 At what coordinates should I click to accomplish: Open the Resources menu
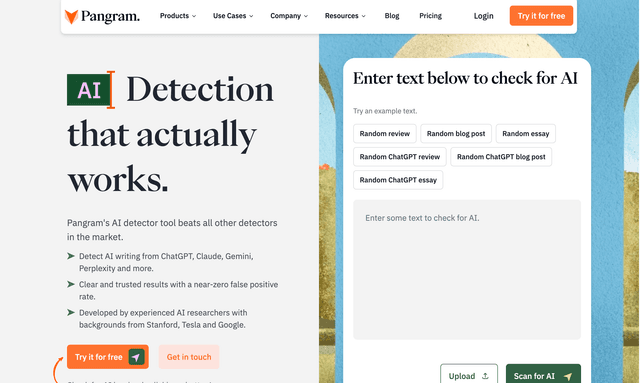[345, 16]
